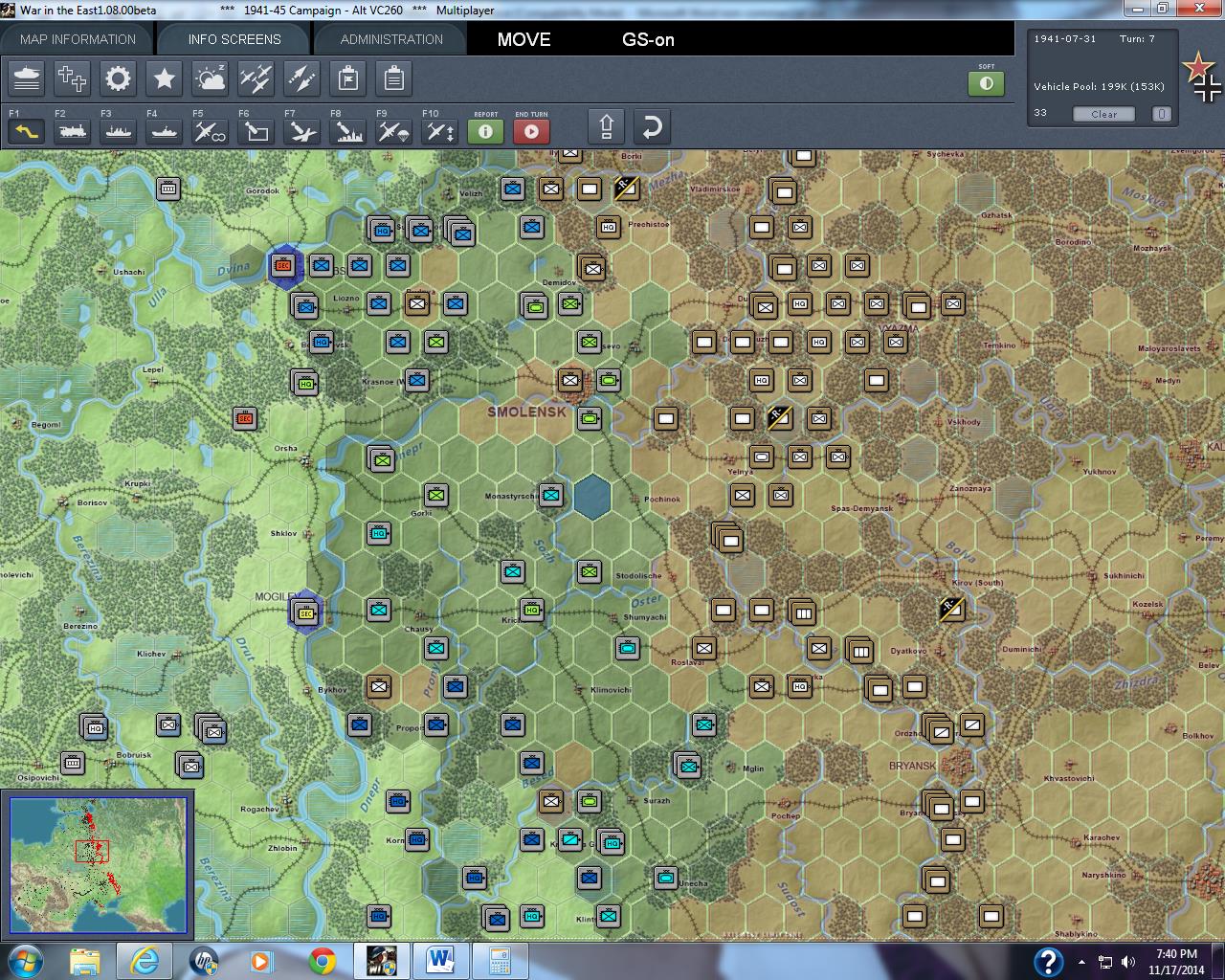
Task: Click the undo curved arrow button
Action: tap(652, 127)
